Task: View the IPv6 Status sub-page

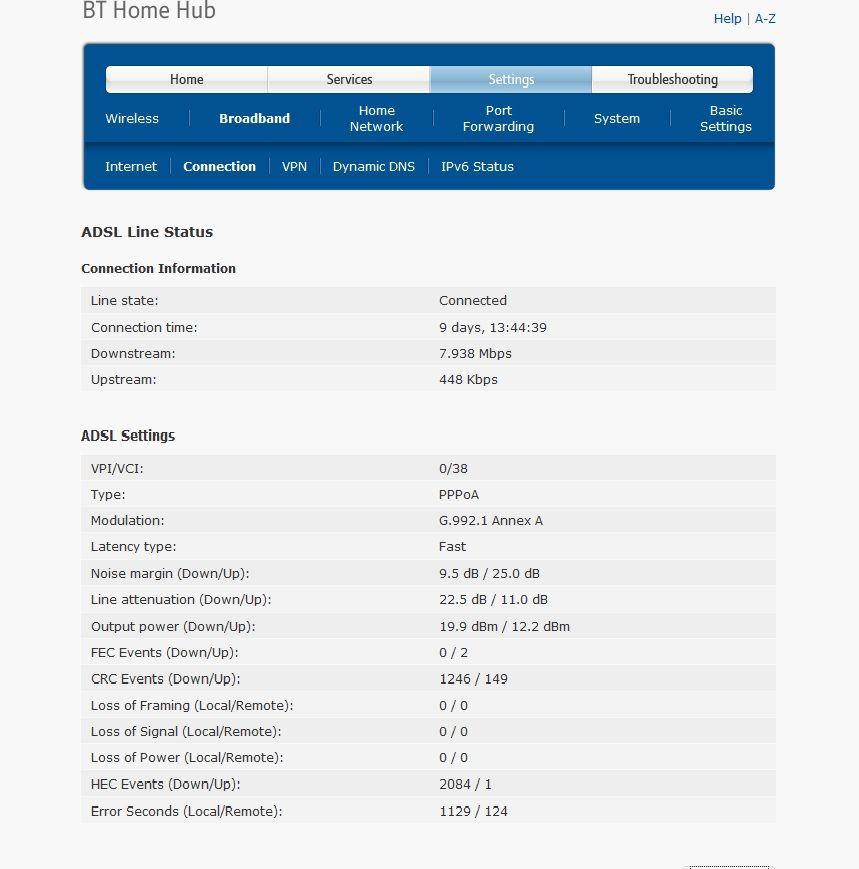Action: click(477, 166)
